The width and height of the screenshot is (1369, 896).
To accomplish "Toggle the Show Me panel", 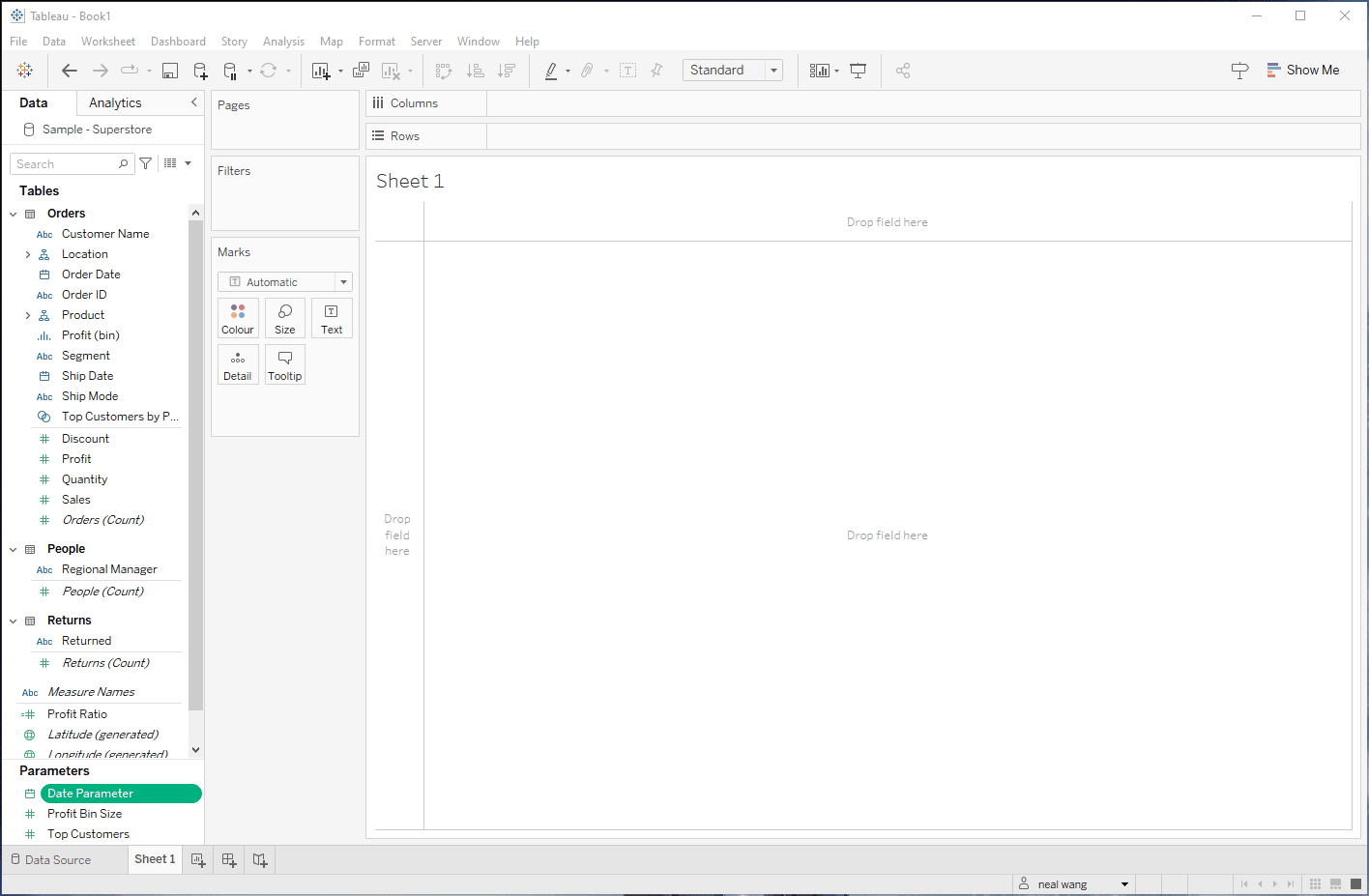I will click(1302, 71).
